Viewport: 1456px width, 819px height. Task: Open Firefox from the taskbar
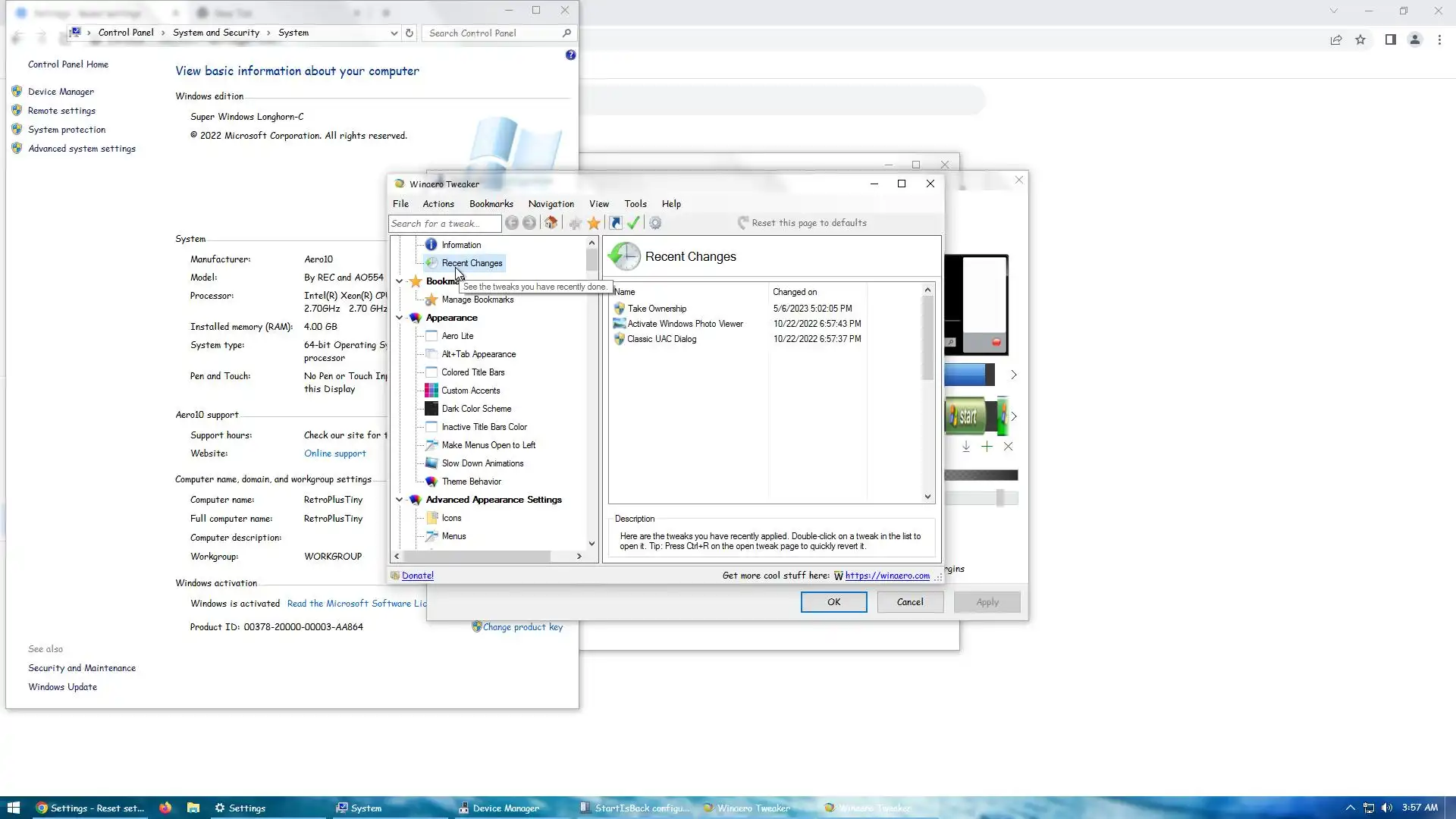[x=165, y=808]
